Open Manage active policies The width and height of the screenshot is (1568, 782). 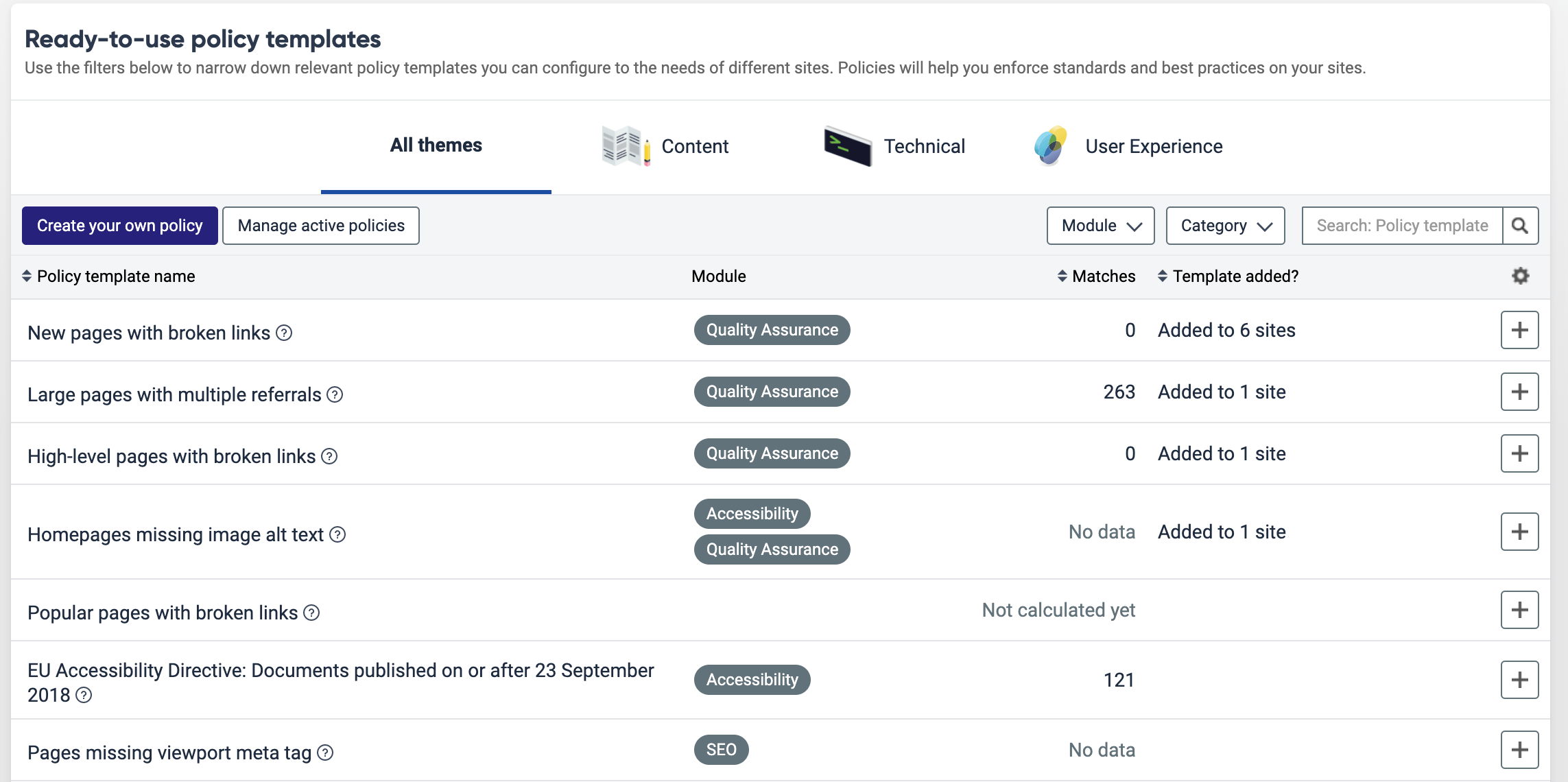(321, 226)
